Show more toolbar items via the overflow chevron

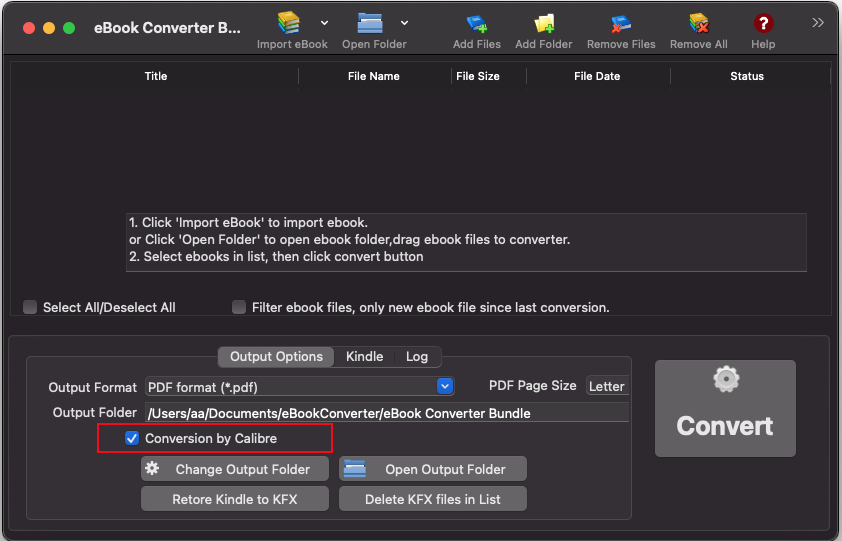(x=818, y=22)
